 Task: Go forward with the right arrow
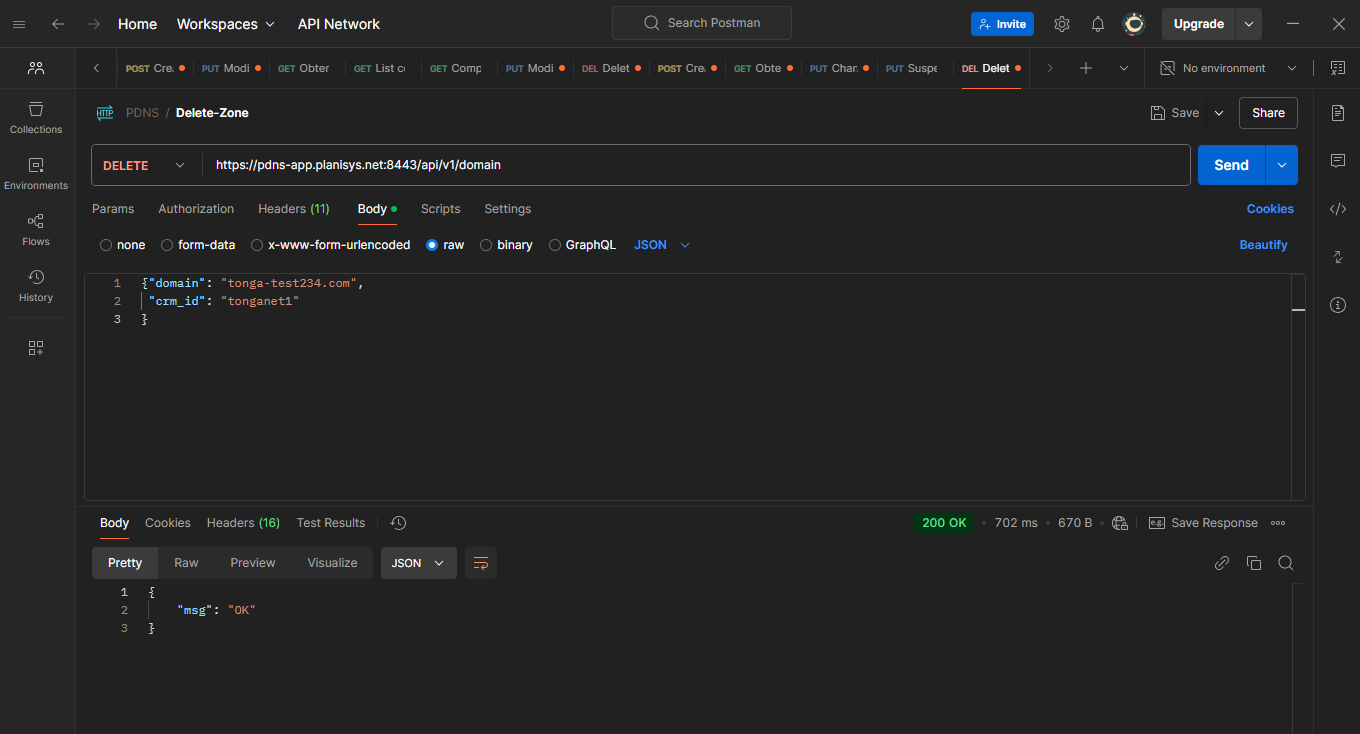[x=94, y=24]
